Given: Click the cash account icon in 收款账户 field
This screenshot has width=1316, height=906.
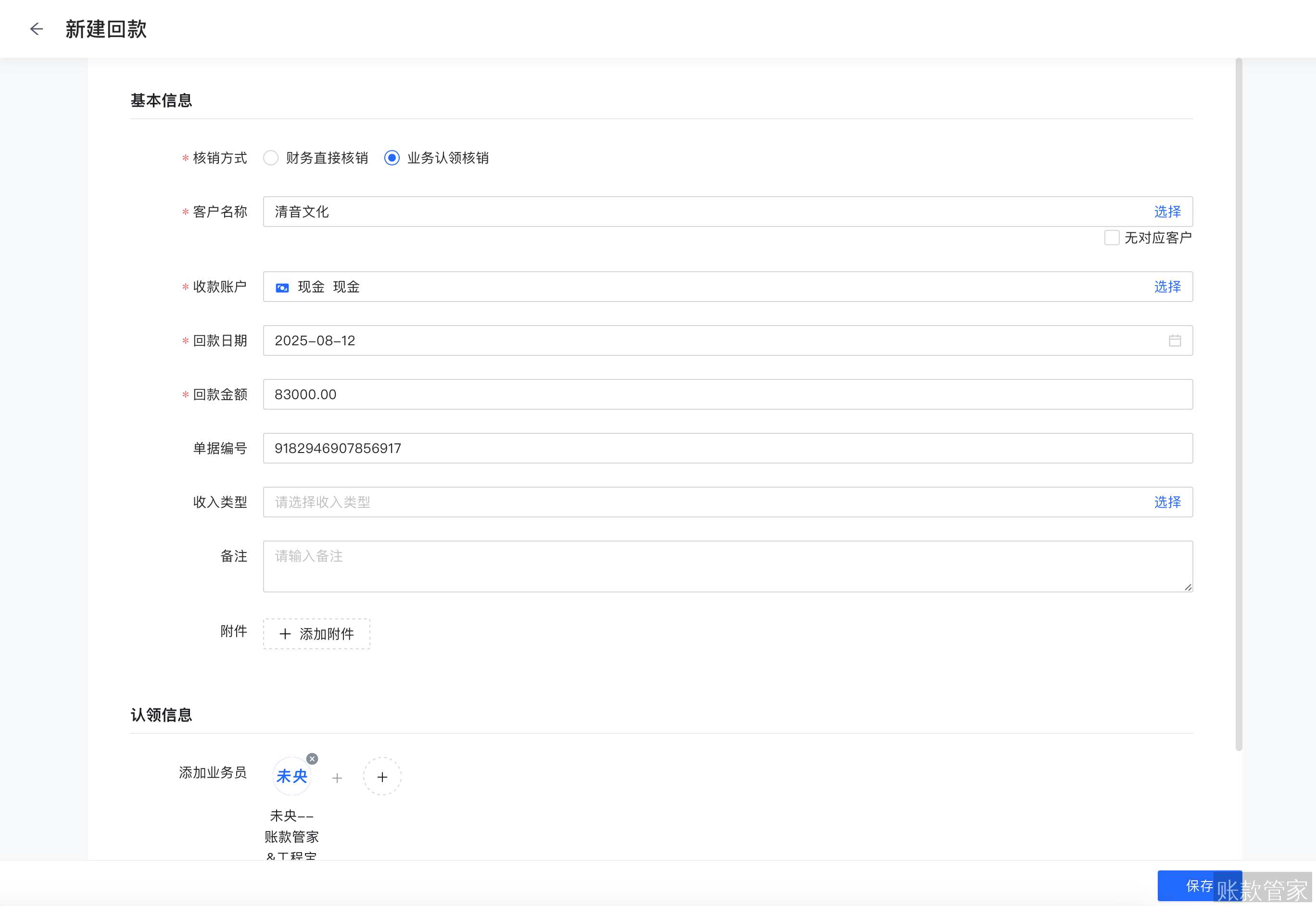Looking at the screenshot, I should click(283, 287).
